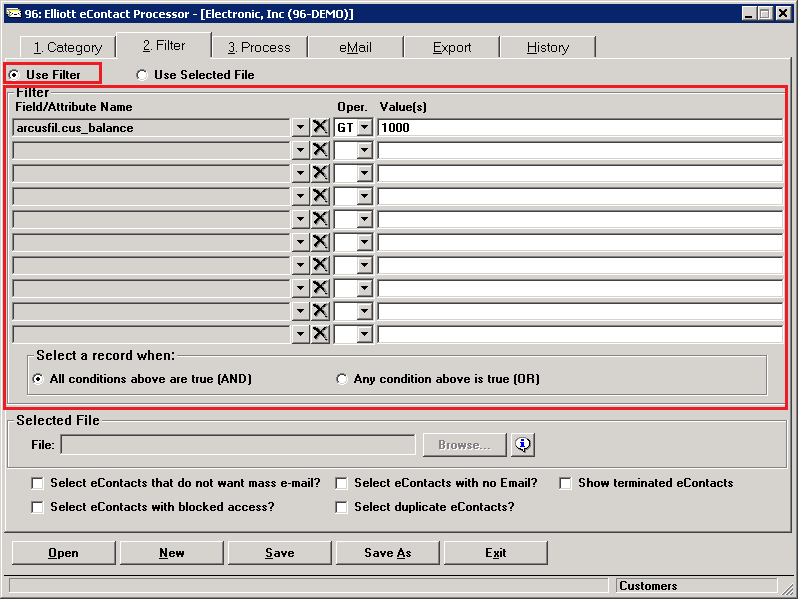This screenshot has height=599, width=798.
Task: Click the X clear icon in the seventh filter row
Action: [x=320, y=265]
